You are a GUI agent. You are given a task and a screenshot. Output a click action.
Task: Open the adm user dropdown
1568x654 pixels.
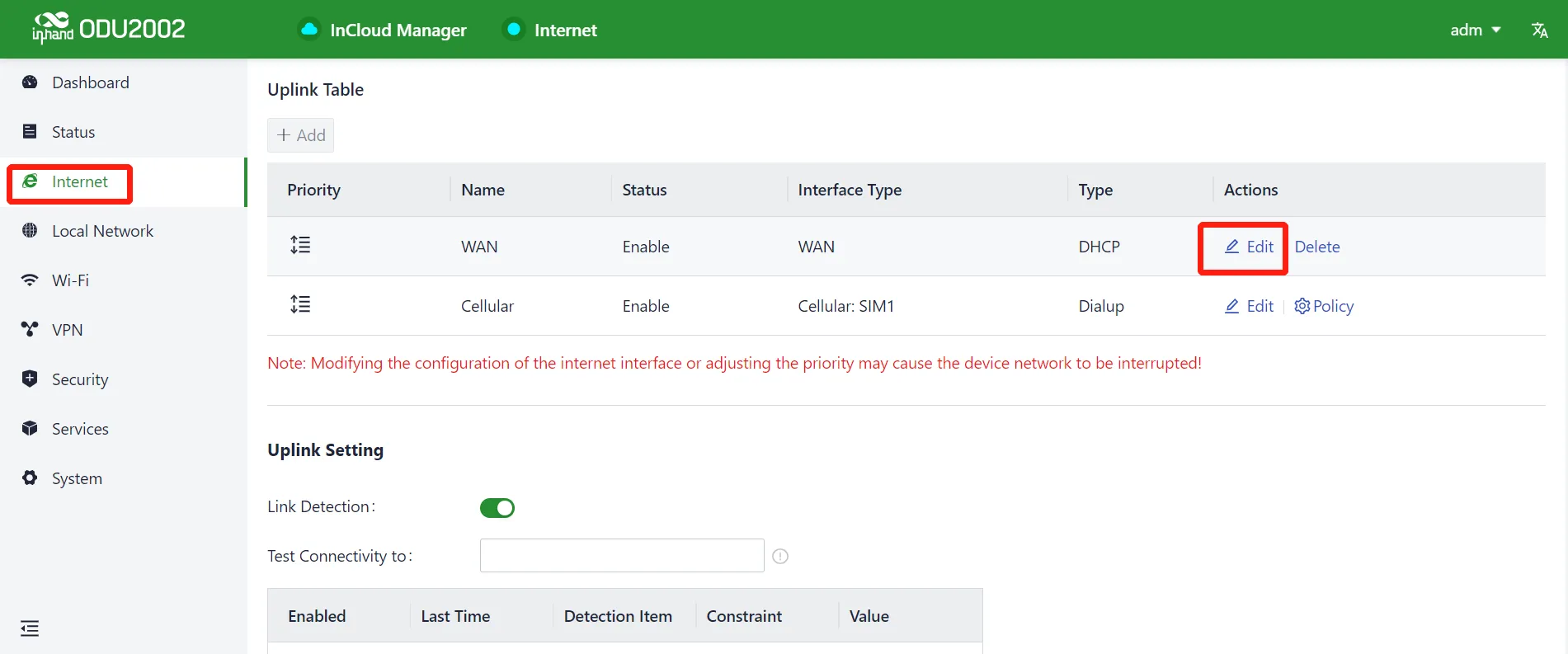[x=1476, y=30]
